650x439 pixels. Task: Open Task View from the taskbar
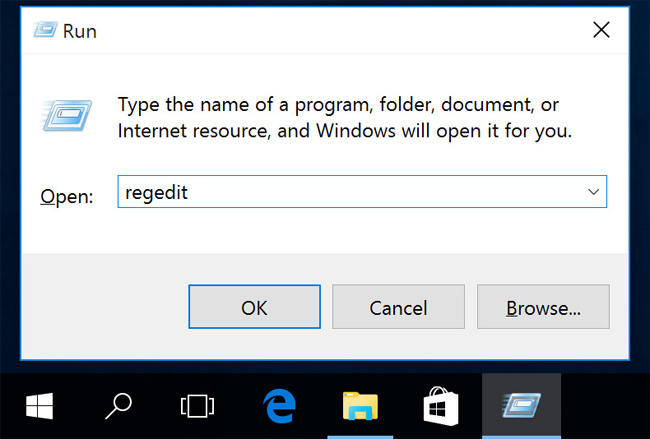[197, 405]
